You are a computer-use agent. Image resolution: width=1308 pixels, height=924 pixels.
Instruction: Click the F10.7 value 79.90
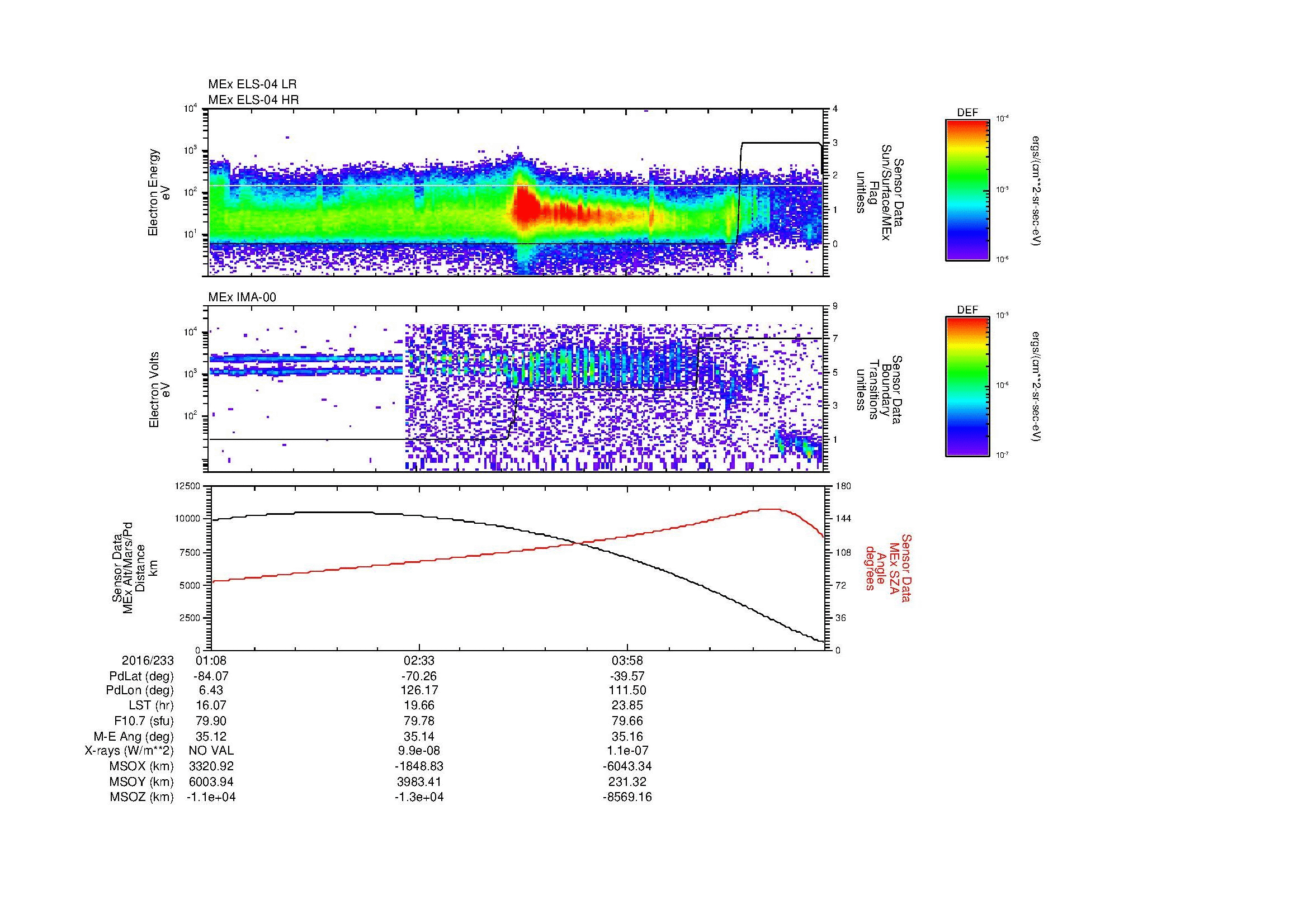pyautogui.click(x=211, y=721)
